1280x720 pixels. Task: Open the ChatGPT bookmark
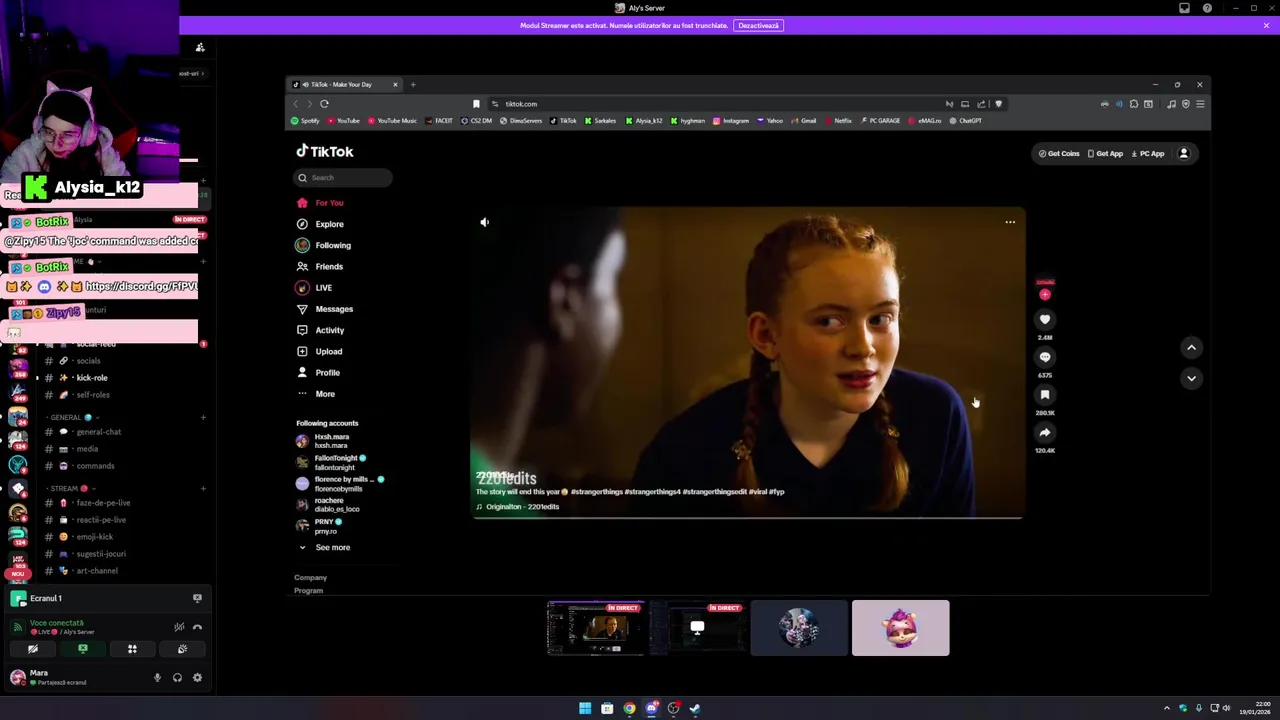[966, 121]
